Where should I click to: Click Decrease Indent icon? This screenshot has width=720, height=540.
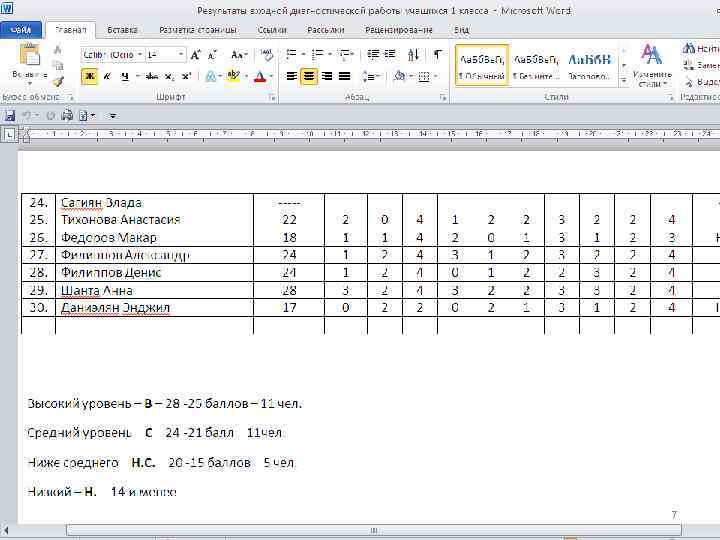(373, 55)
